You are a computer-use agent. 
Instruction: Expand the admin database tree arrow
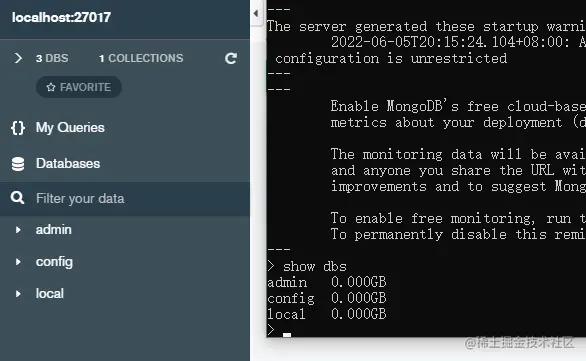pyautogui.click(x=18, y=230)
